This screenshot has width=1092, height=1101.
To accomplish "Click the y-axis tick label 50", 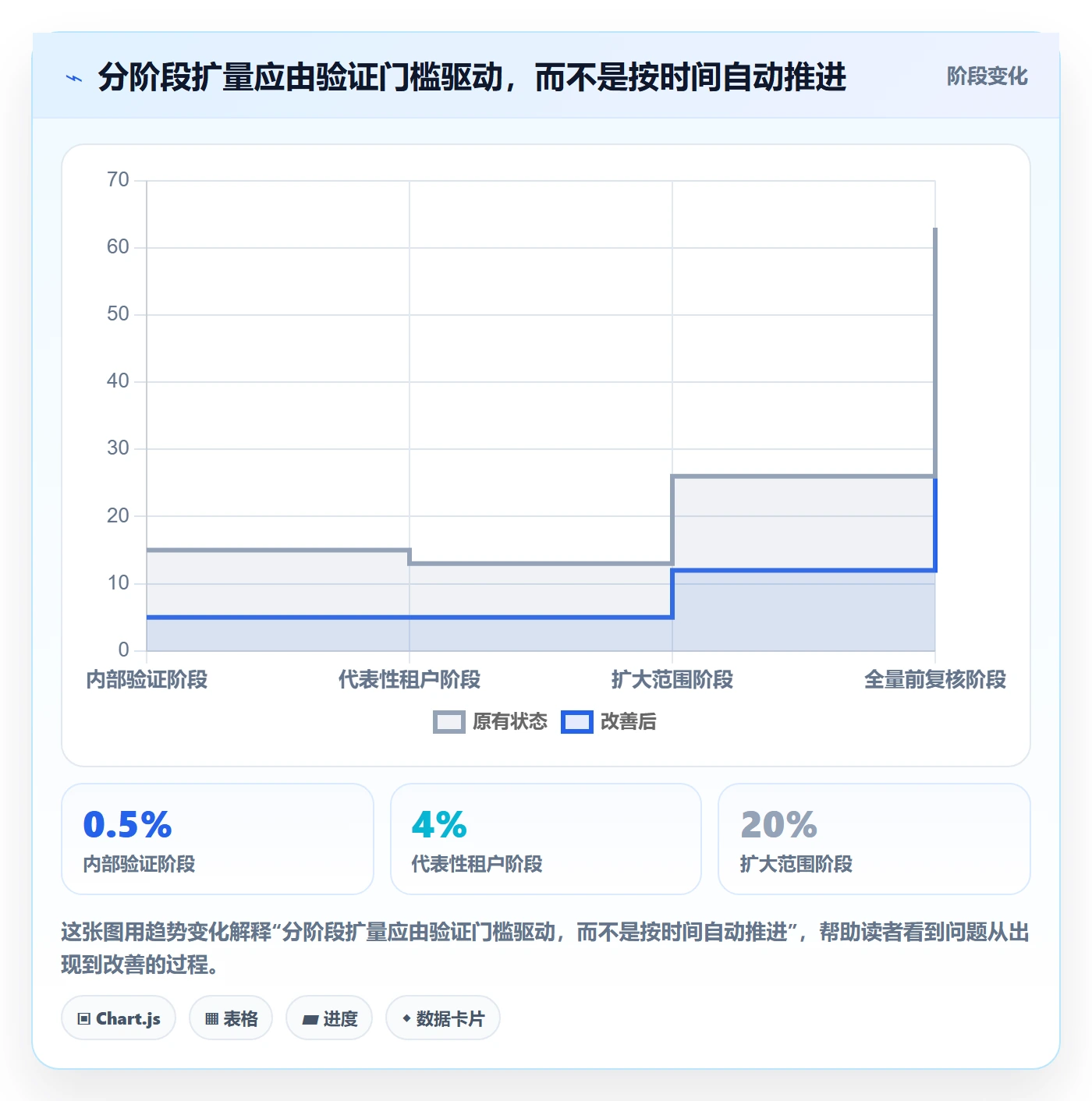I will tap(118, 314).
